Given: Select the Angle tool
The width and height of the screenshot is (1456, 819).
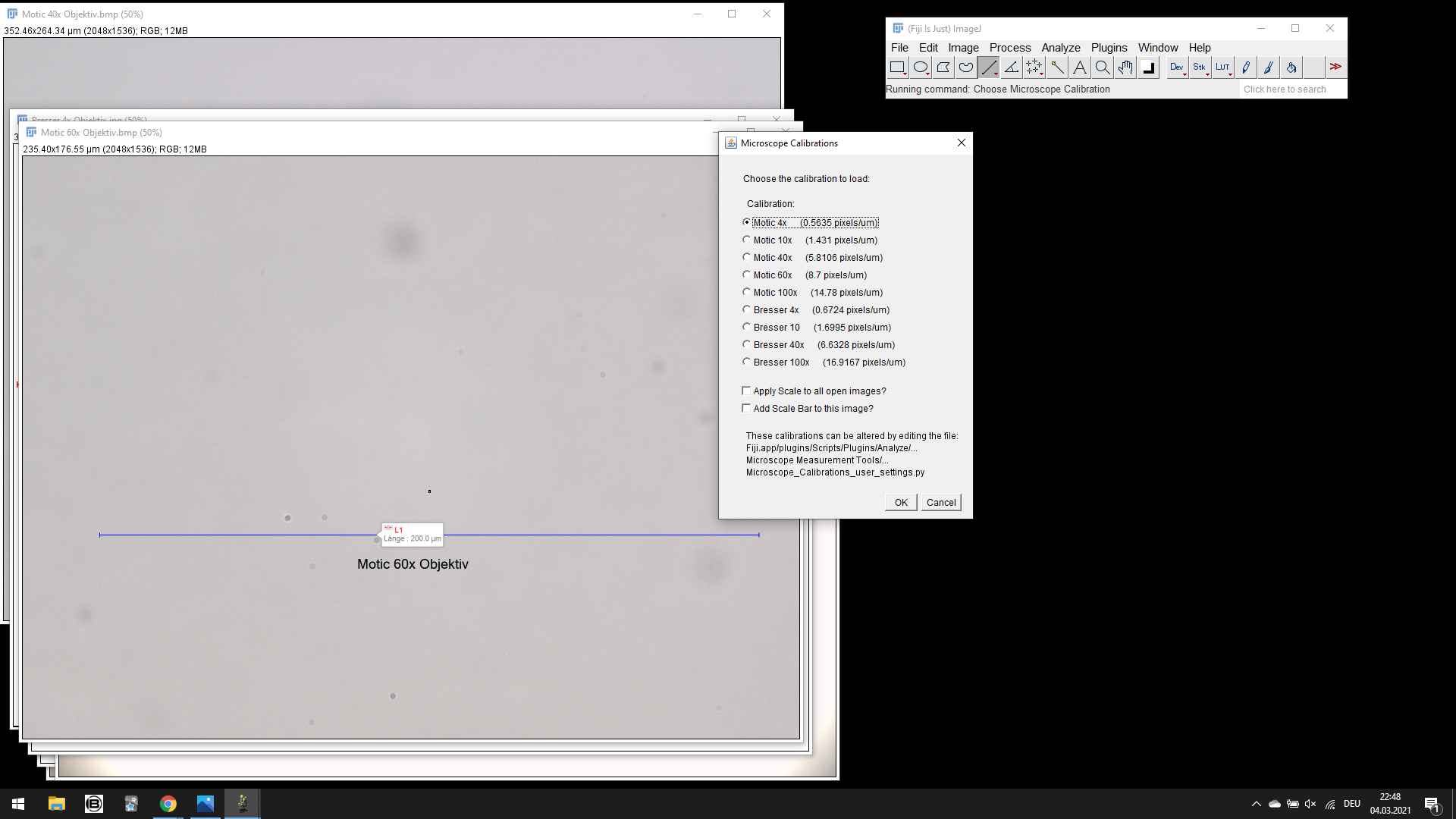Looking at the screenshot, I should 1011,67.
